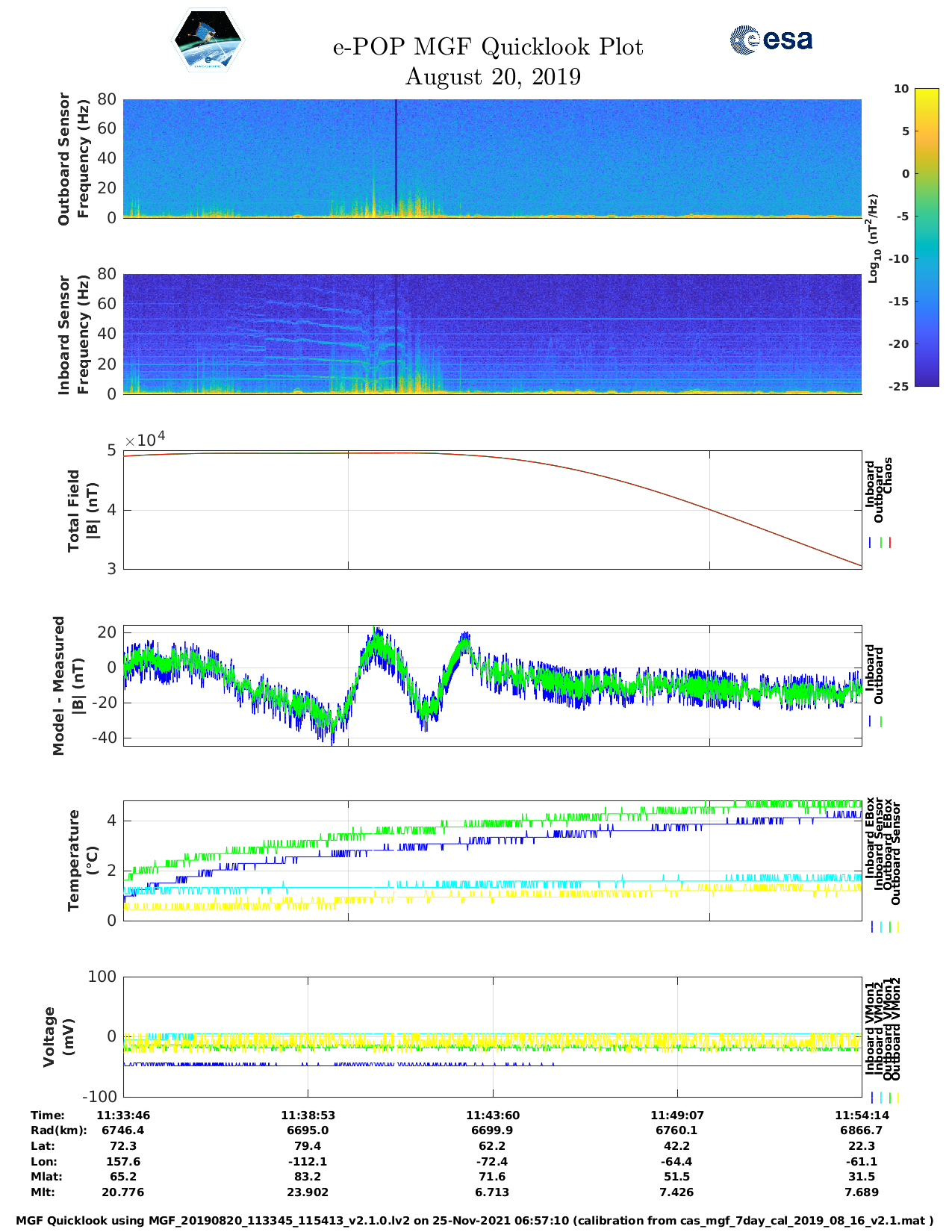
Task: Click the 'August 20, 2019' date heading
Action: [493, 77]
